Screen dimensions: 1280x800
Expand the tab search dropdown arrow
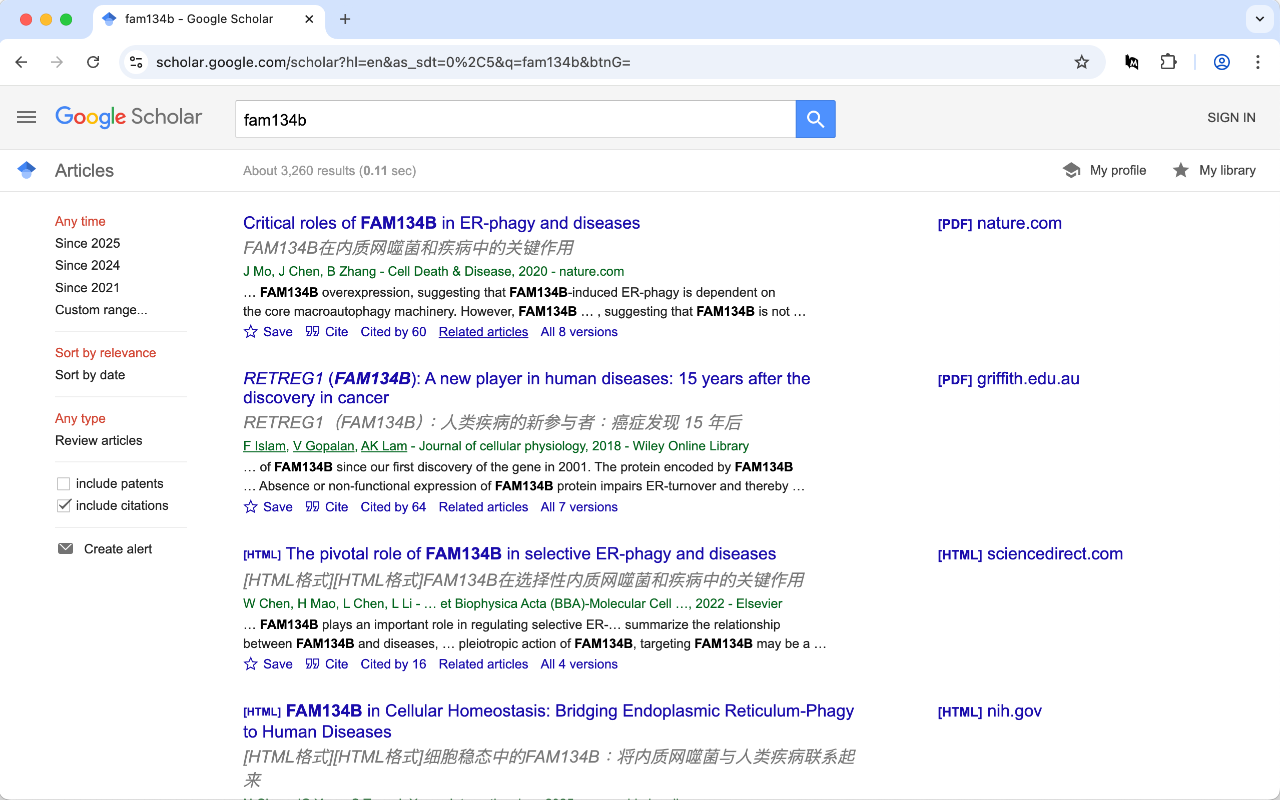point(1259,19)
